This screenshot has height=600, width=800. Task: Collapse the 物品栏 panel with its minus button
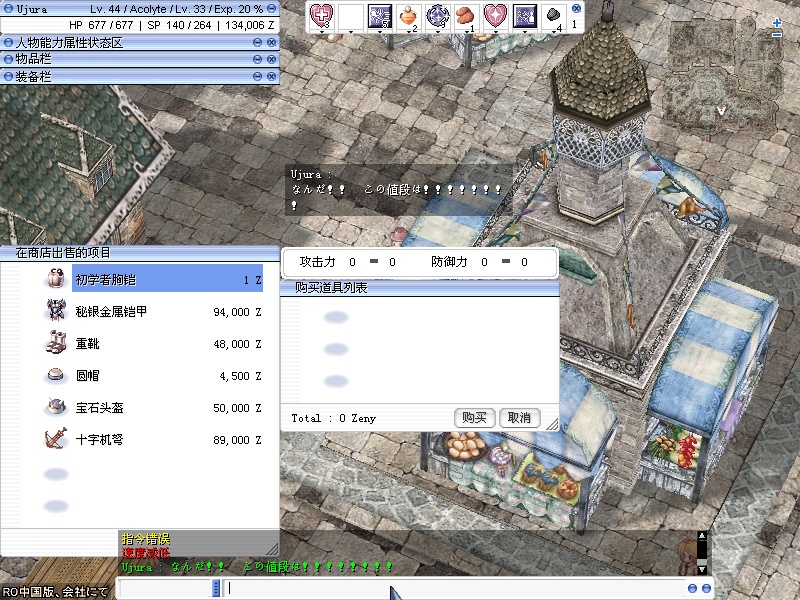coord(257,59)
